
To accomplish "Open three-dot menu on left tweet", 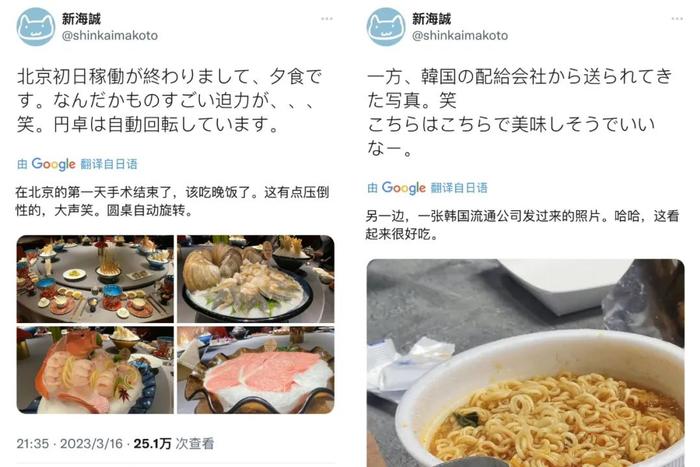I will pos(327,19).
